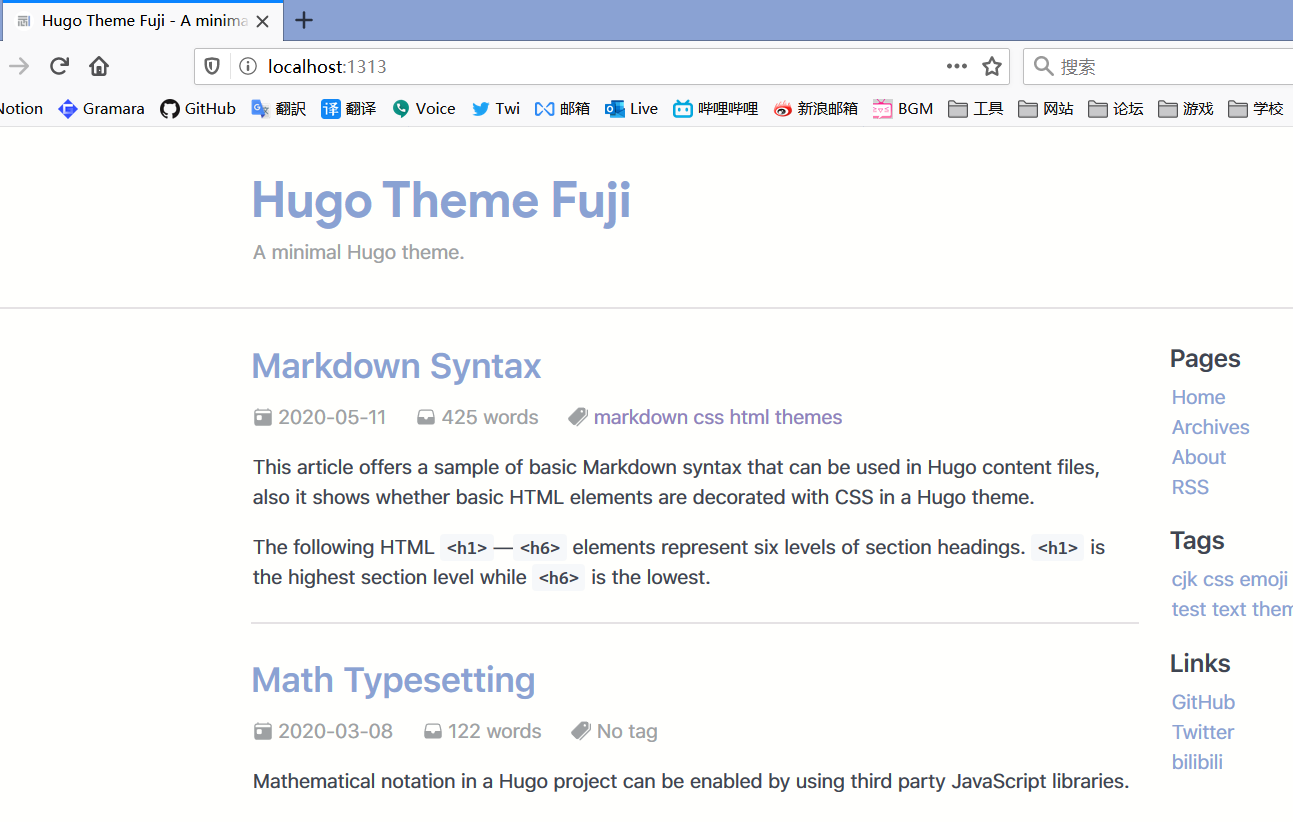This screenshot has height=822, width=1293.
Task: Open the Gramara bookmark icon
Action: coord(67,109)
